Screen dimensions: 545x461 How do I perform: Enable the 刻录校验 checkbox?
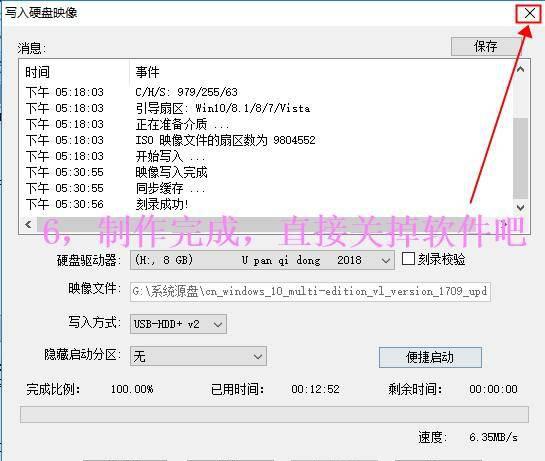(408, 259)
